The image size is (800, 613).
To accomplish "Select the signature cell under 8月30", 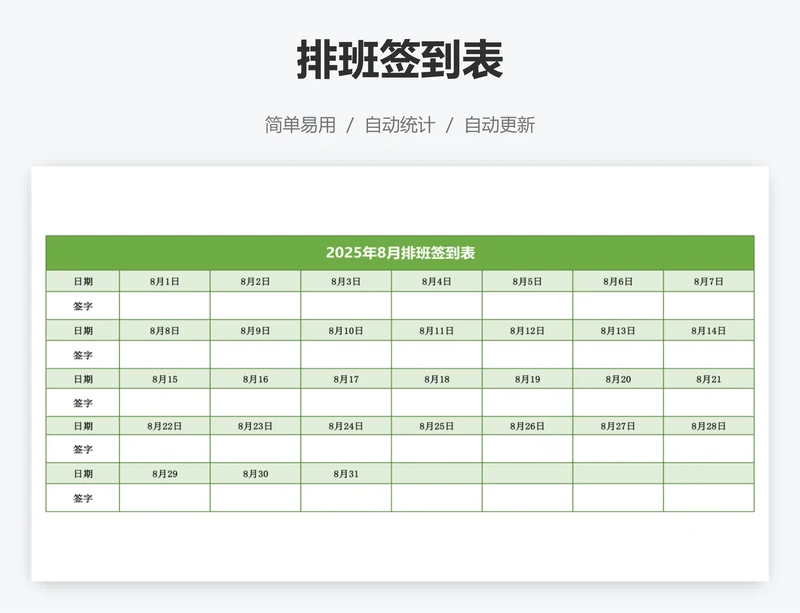I will (x=256, y=498).
